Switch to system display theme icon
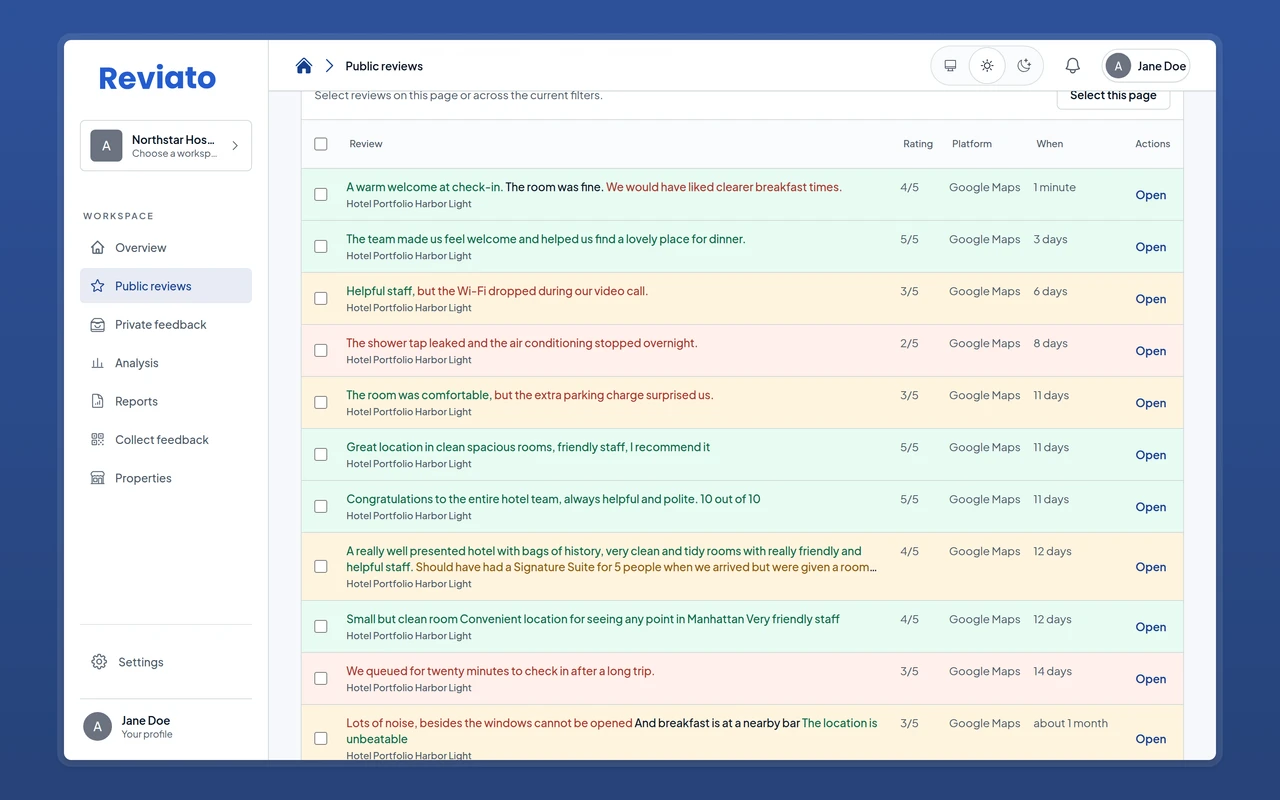The image size is (1280, 800). click(950, 66)
